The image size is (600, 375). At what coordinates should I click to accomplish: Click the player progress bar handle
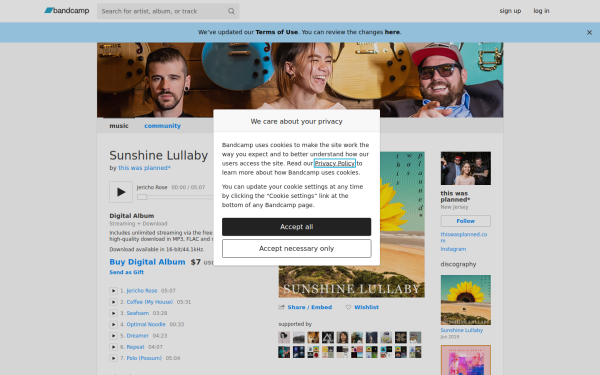tap(142, 197)
